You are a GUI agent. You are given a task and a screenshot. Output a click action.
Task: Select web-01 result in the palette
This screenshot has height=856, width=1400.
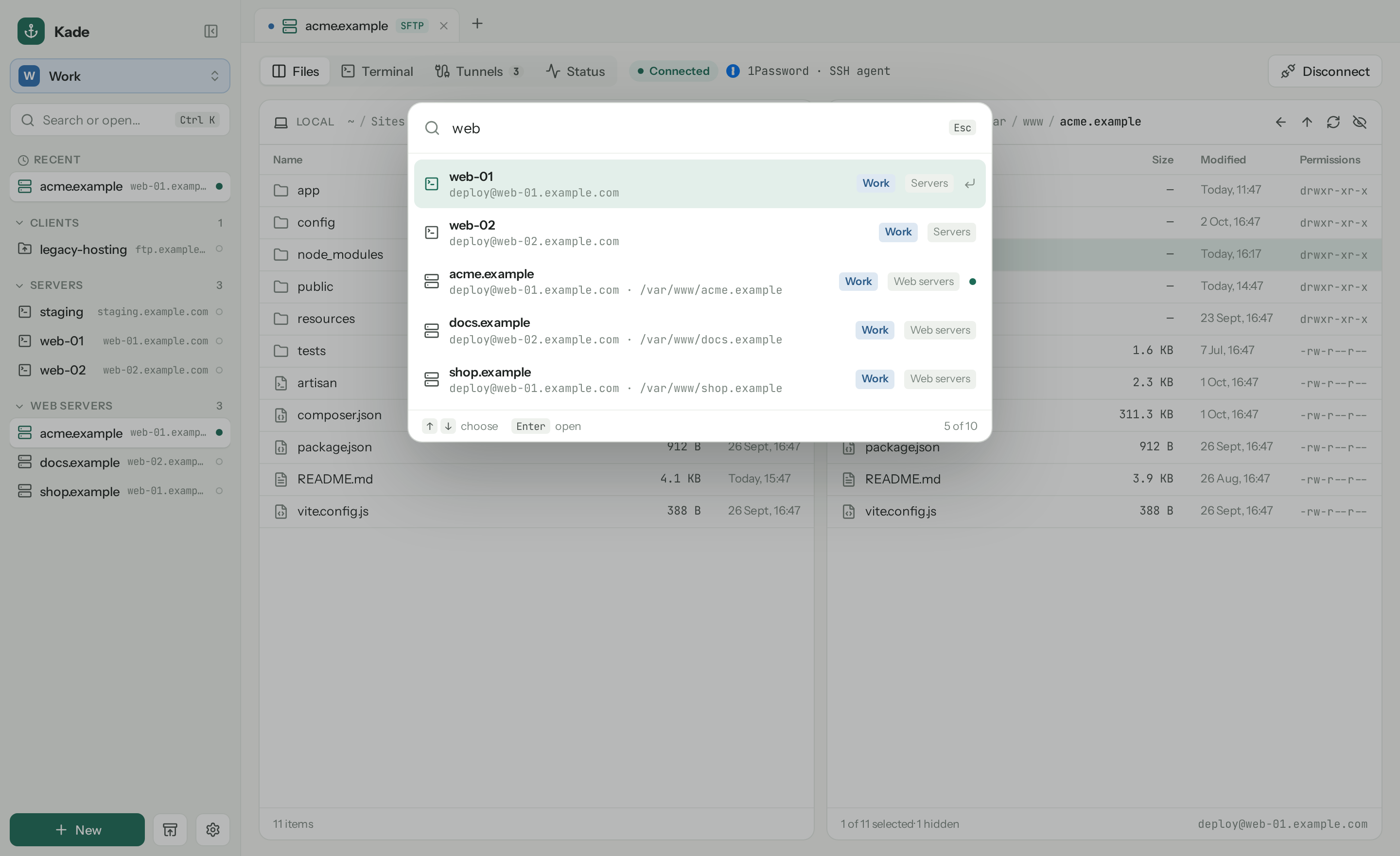(x=700, y=183)
